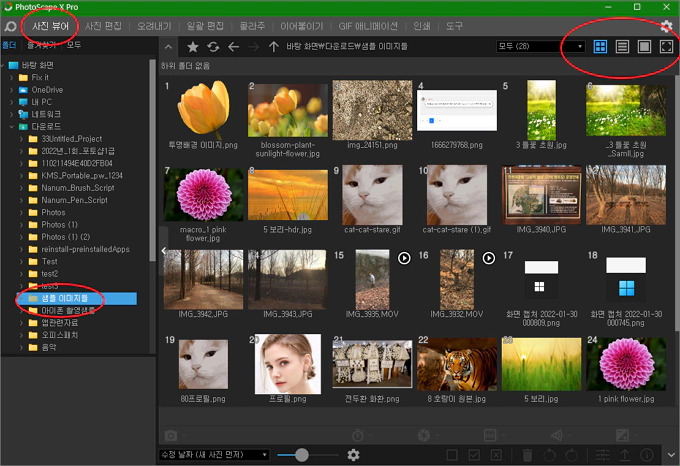Select the 오피스패치 folder

click(x=59, y=335)
